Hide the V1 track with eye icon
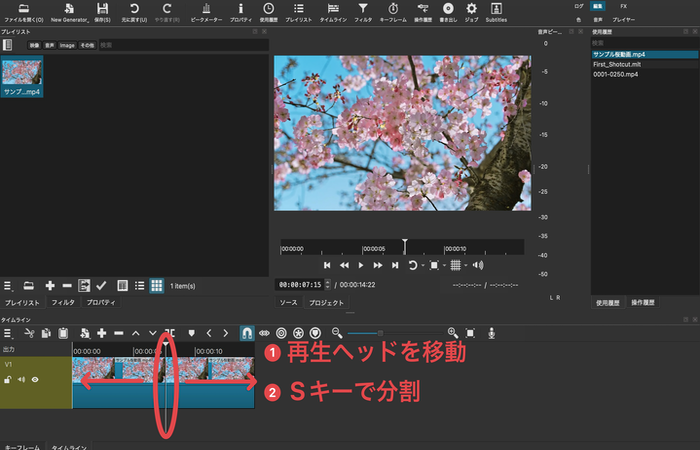Viewport: 700px width, 450px height. (x=35, y=379)
